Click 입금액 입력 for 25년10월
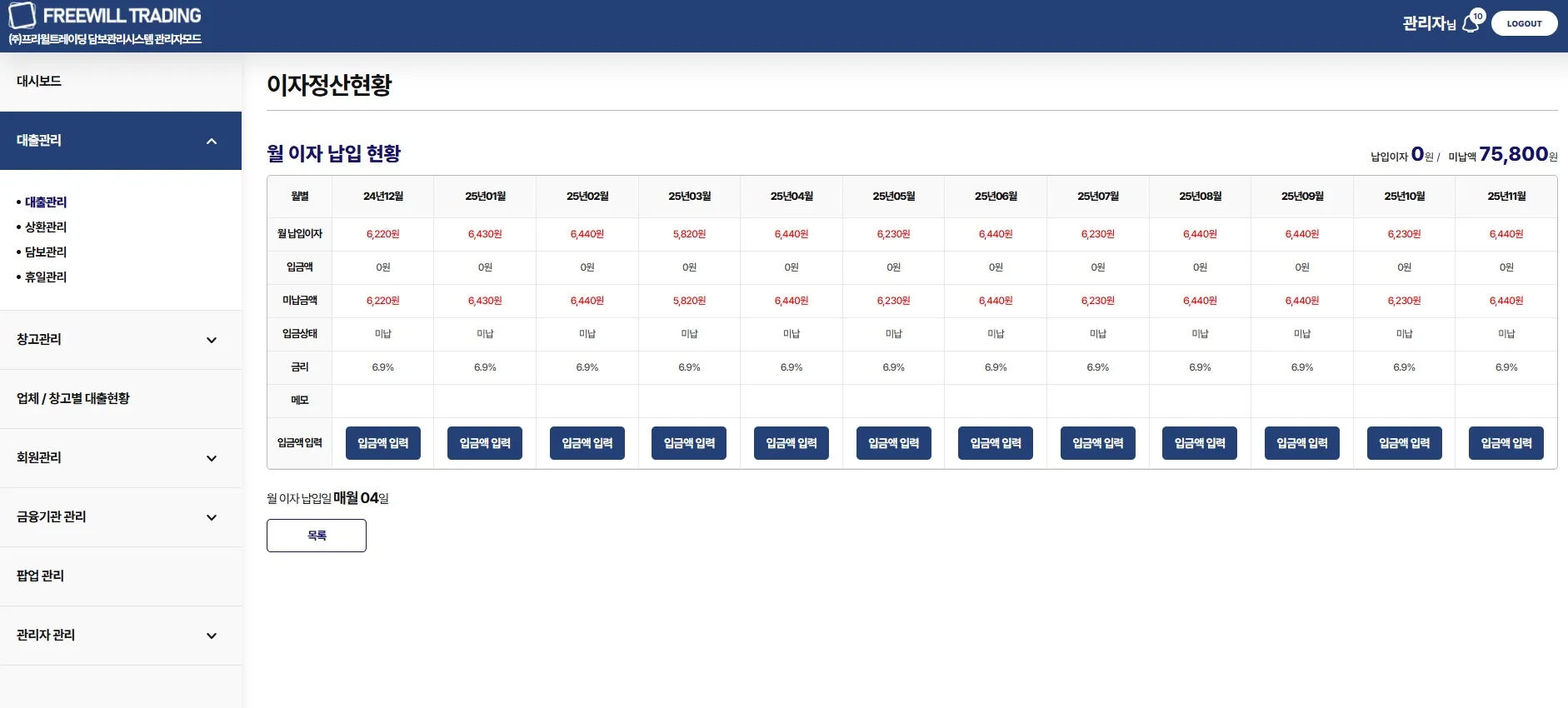 pyautogui.click(x=1405, y=443)
